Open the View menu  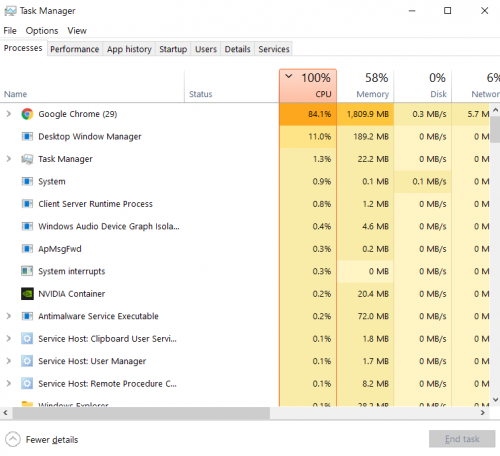77,31
